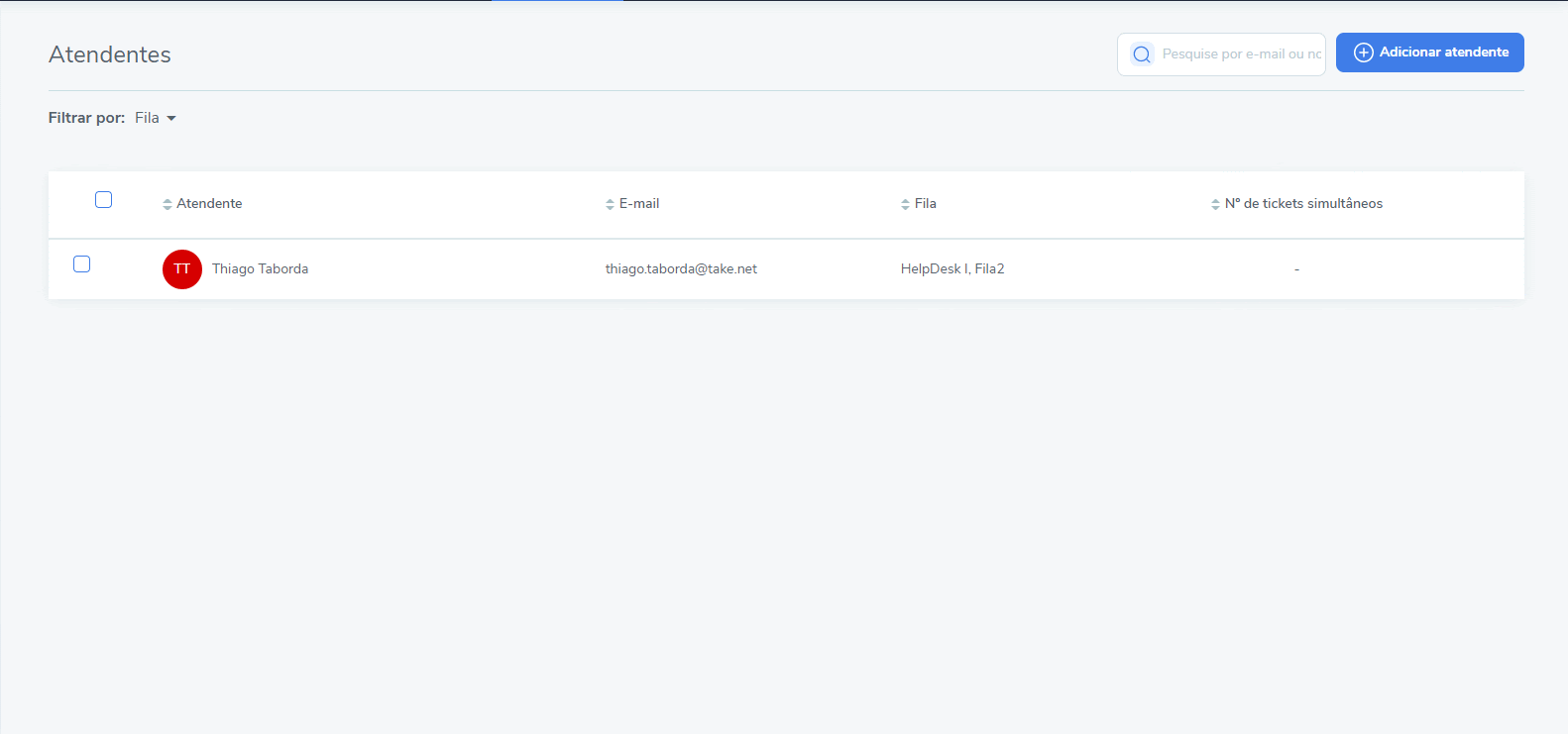The image size is (1568, 734).
Task: Click the sort arrows beside Fila column
Action: [905, 204]
